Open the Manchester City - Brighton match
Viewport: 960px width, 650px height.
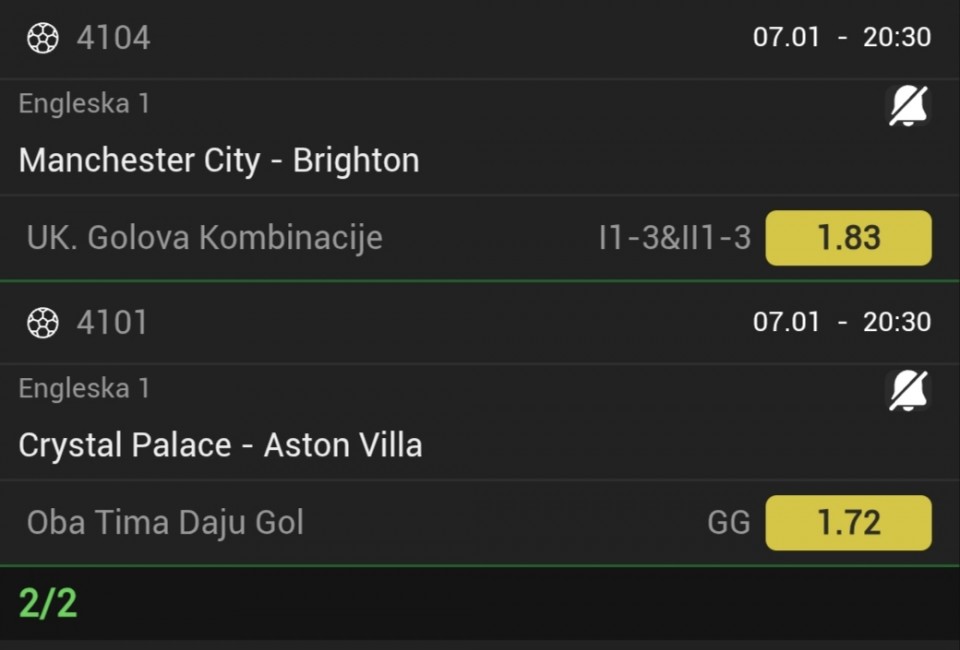[219, 160]
